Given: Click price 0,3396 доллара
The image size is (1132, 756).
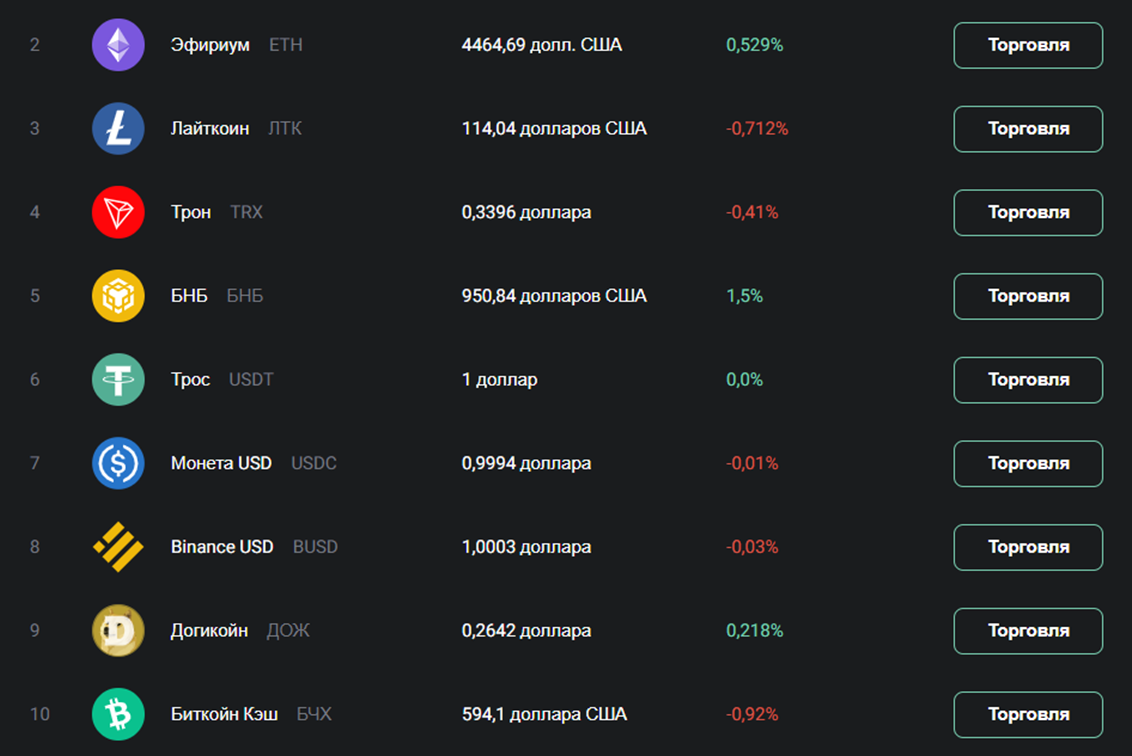Looking at the screenshot, I should (x=526, y=213).
